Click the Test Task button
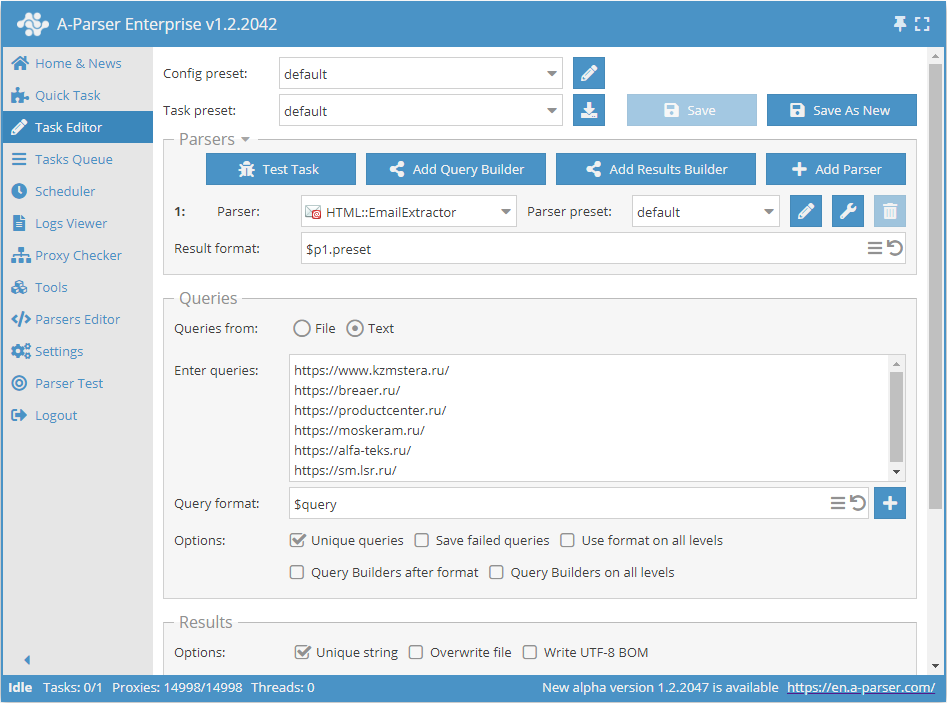The image size is (947, 703). click(x=280, y=169)
